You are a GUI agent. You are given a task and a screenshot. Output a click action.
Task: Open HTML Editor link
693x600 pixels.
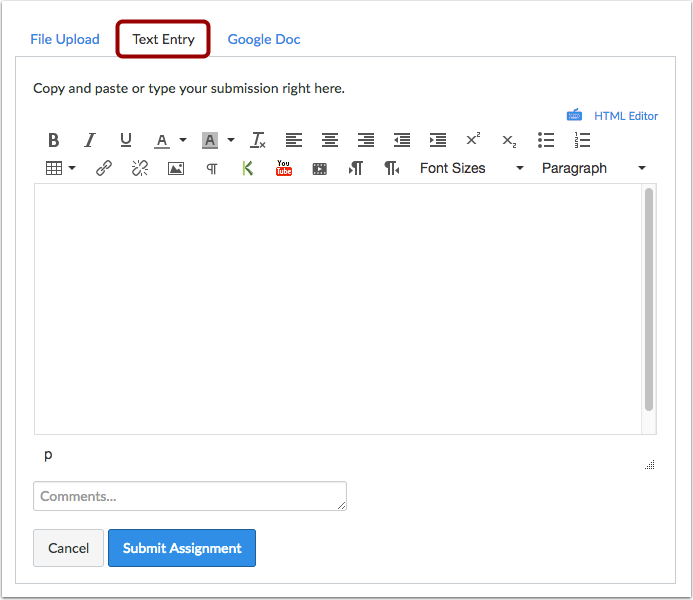coord(626,116)
